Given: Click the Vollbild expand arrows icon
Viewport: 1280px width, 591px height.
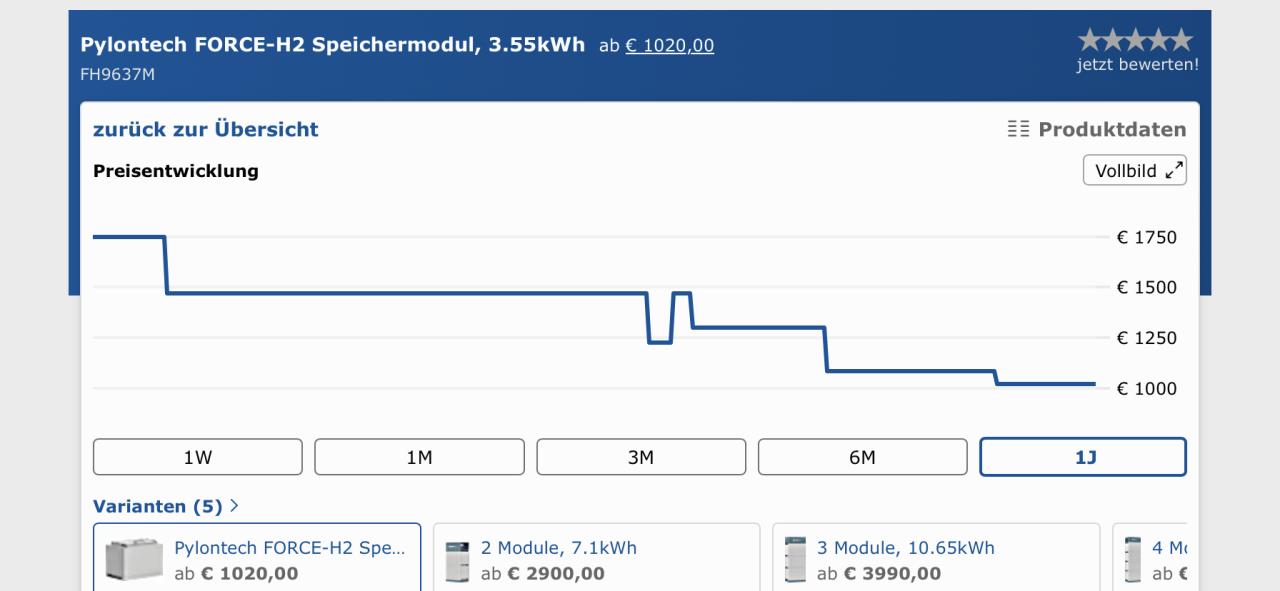Looking at the screenshot, I should (1175, 171).
